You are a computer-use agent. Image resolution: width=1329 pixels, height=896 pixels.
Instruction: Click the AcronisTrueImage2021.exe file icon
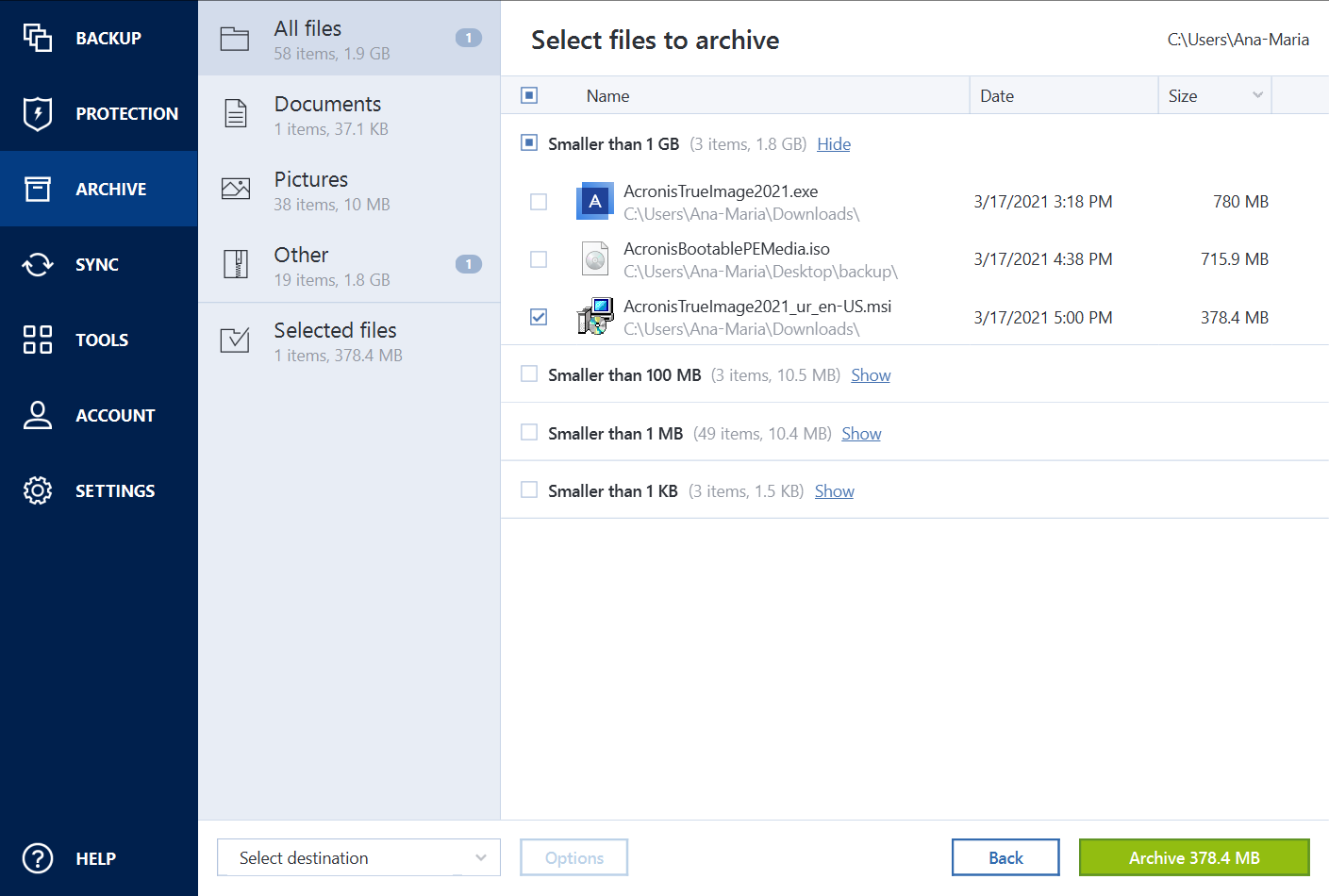point(595,201)
